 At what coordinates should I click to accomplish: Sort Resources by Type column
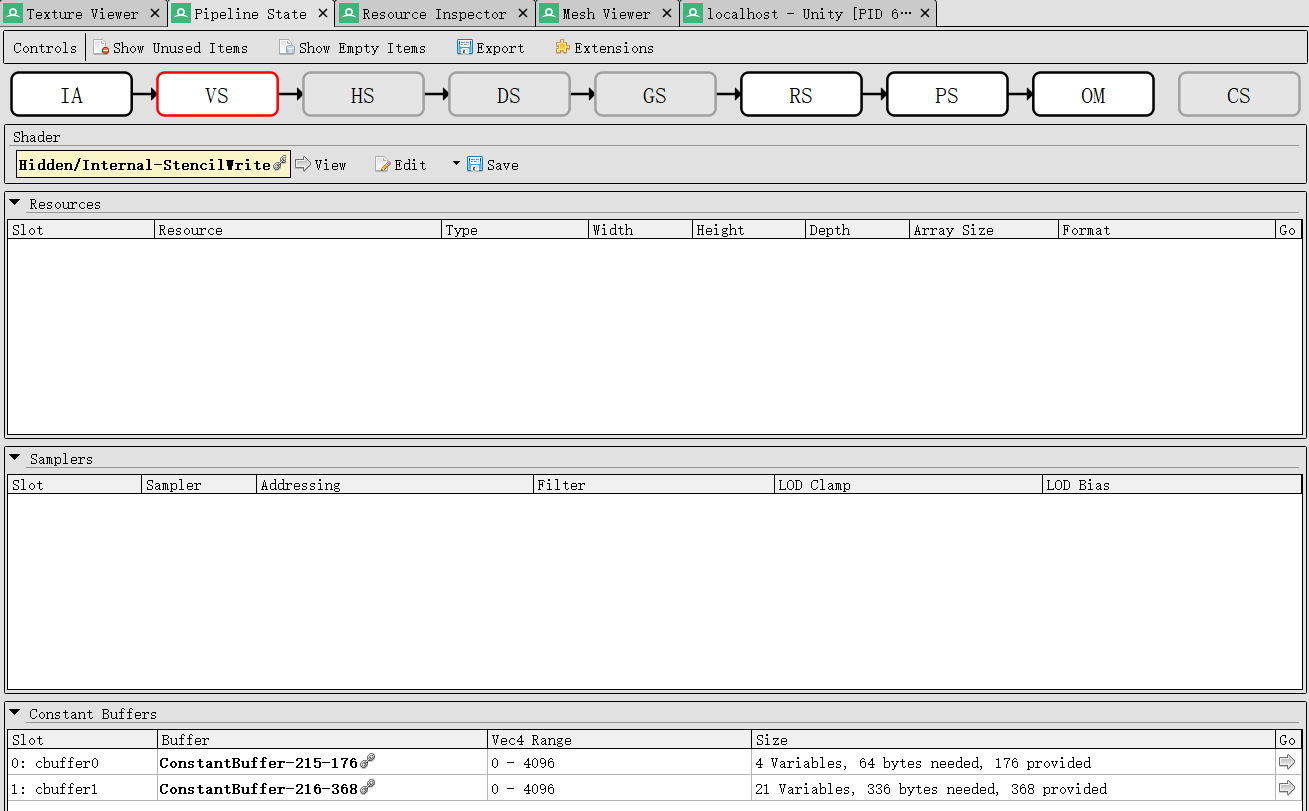click(x=515, y=230)
